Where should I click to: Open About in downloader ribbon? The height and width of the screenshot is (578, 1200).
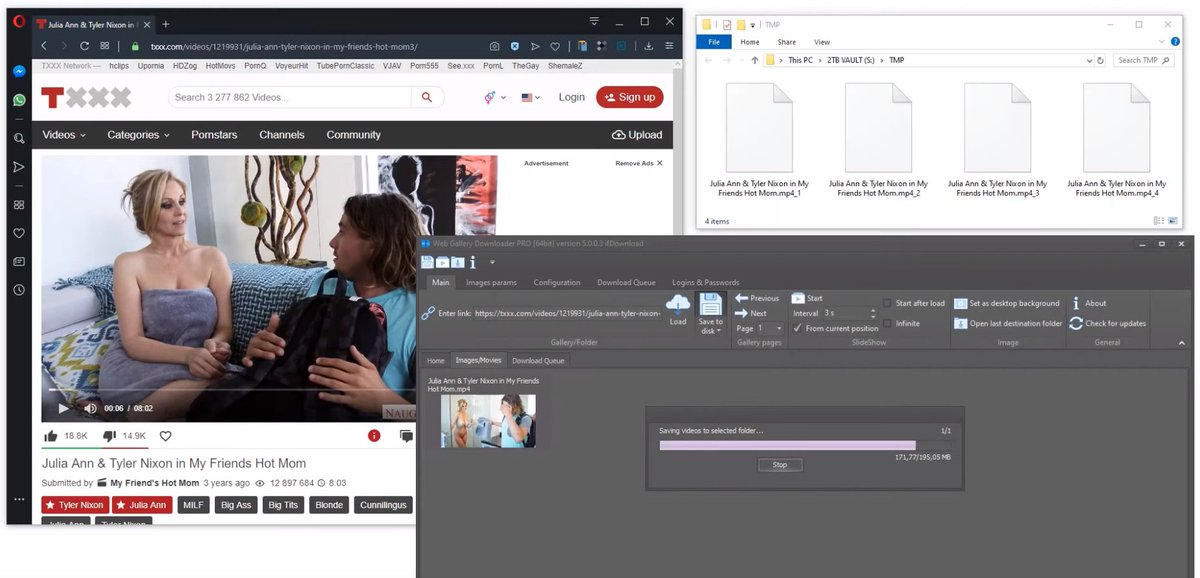click(1088, 303)
